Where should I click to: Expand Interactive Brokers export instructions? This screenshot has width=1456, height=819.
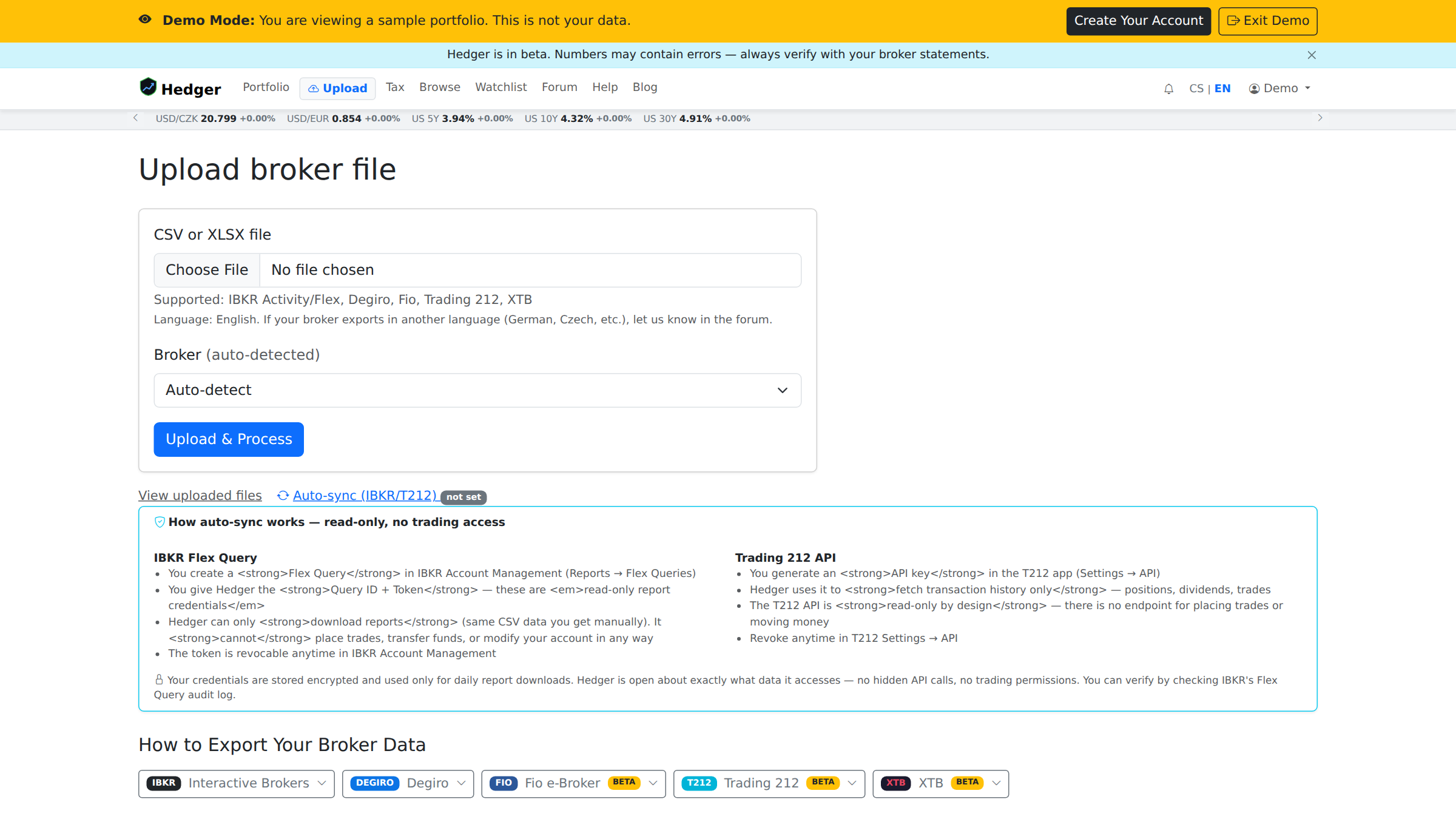(237, 784)
